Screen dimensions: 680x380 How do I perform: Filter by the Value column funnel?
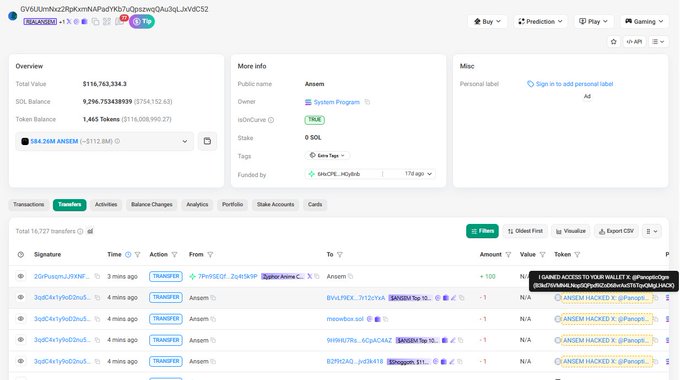click(x=542, y=255)
